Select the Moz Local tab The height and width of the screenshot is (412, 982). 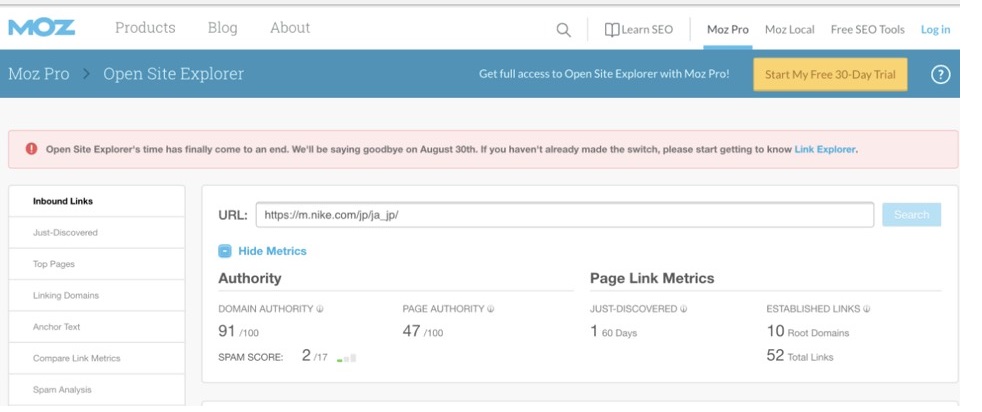tap(790, 29)
